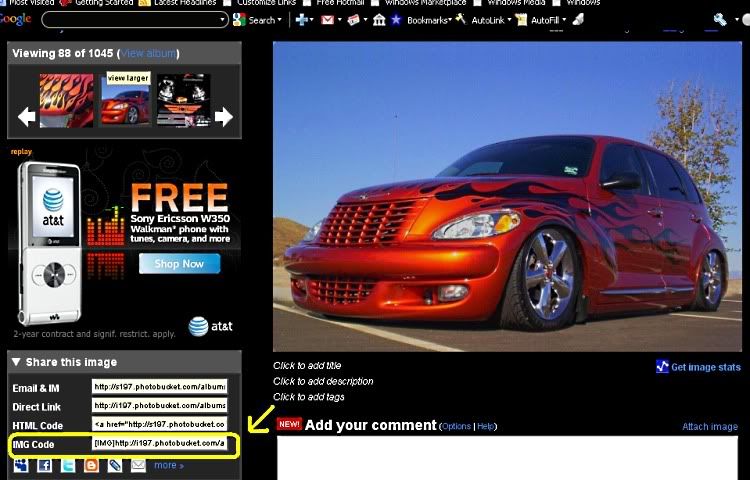
Task: Open Windows Media bookmark
Action: [x=510, y=2]
